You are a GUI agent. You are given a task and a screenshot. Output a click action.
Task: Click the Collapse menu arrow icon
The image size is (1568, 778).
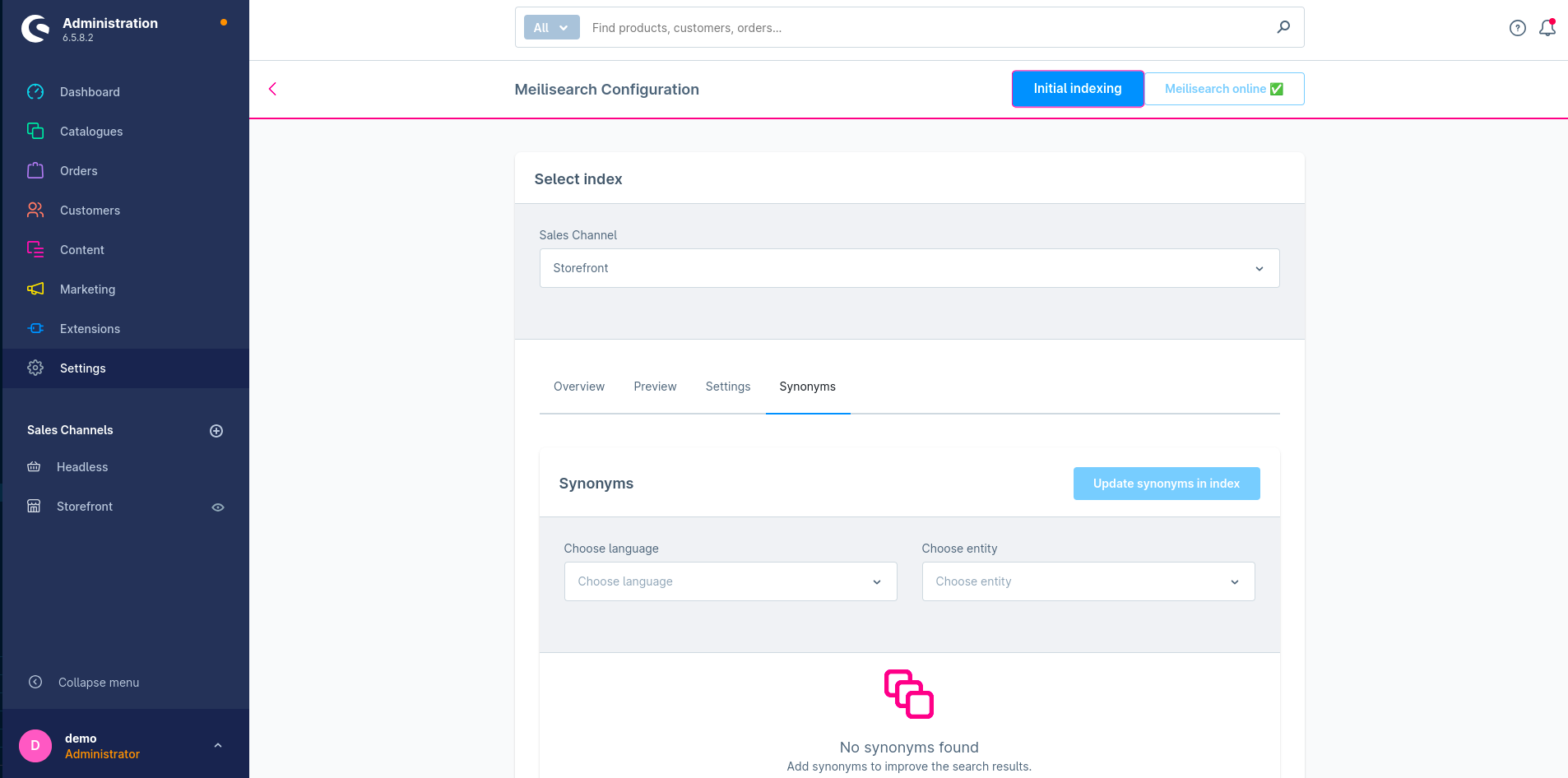[35, 682]
